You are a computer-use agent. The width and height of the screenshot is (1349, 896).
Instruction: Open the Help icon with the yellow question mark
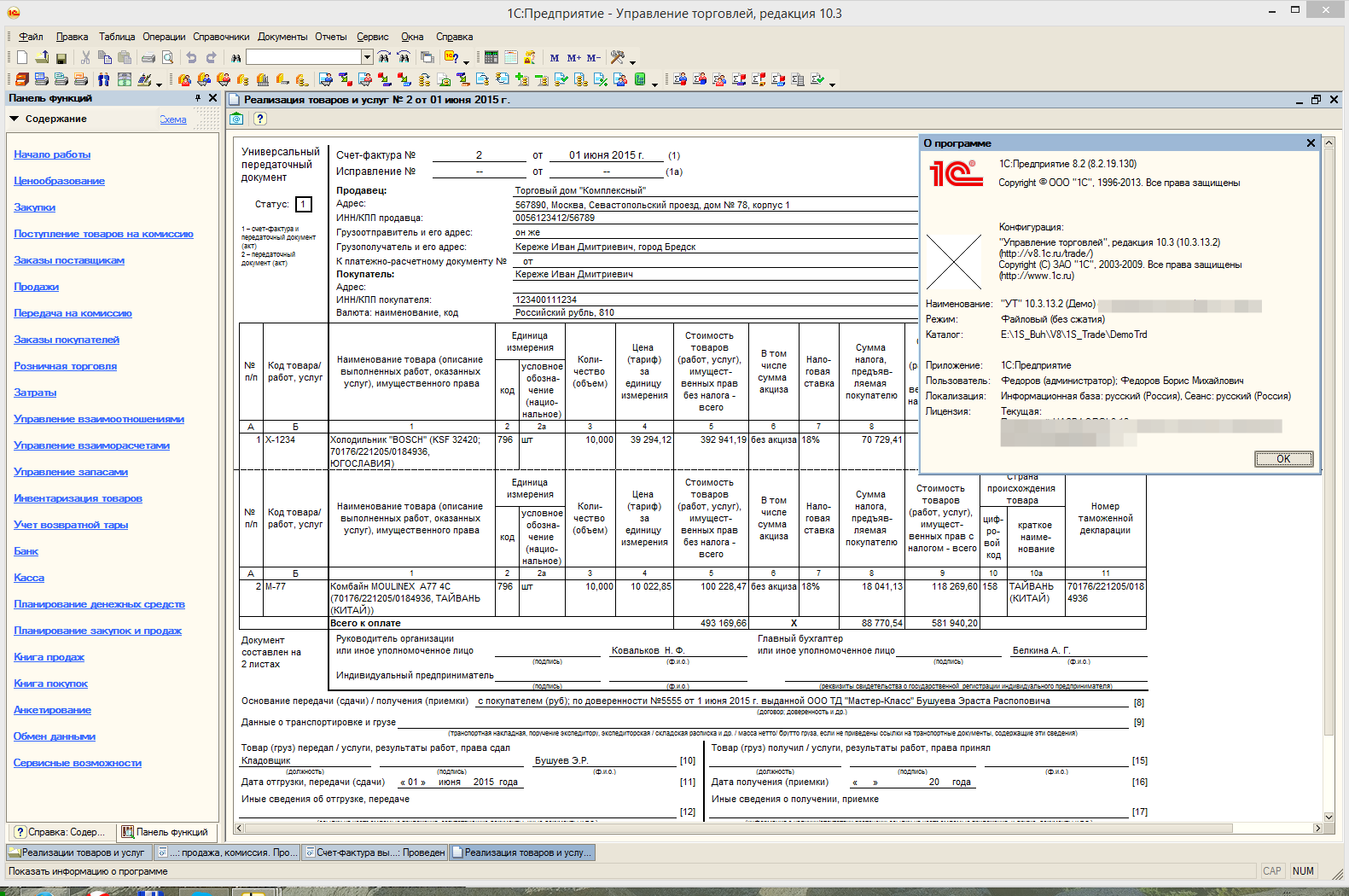pos(451,57)
